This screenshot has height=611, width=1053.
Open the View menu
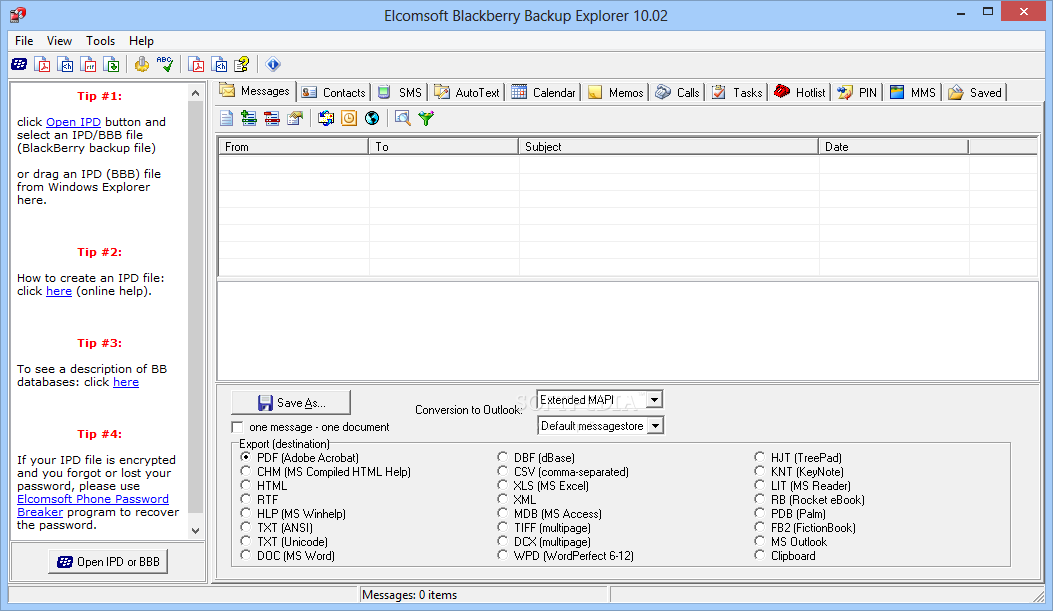click(59, 41)
